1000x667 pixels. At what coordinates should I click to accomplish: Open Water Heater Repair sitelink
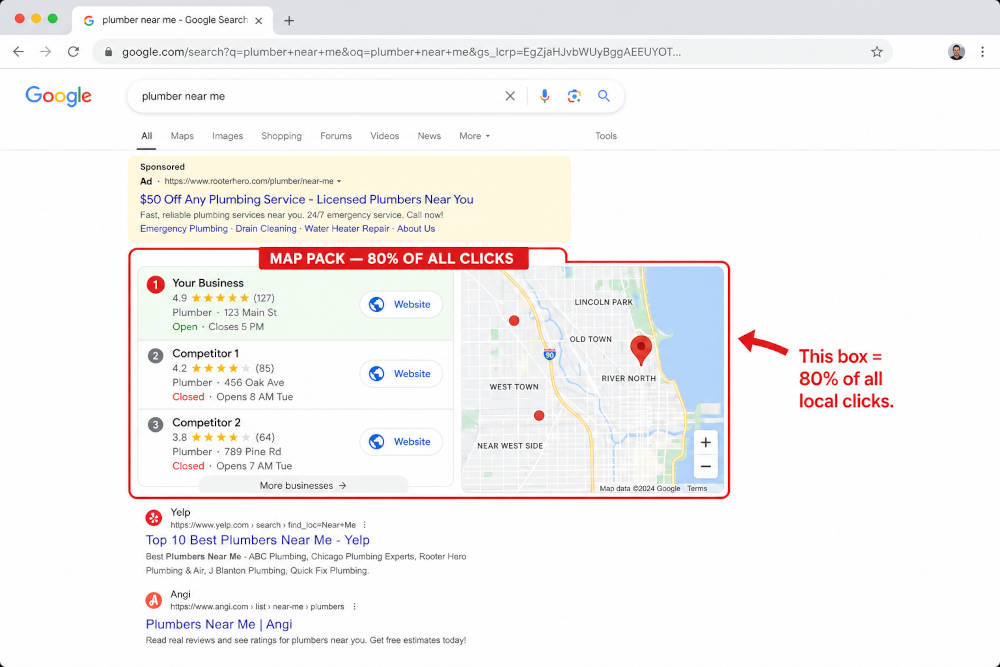(x=347, y=228)
